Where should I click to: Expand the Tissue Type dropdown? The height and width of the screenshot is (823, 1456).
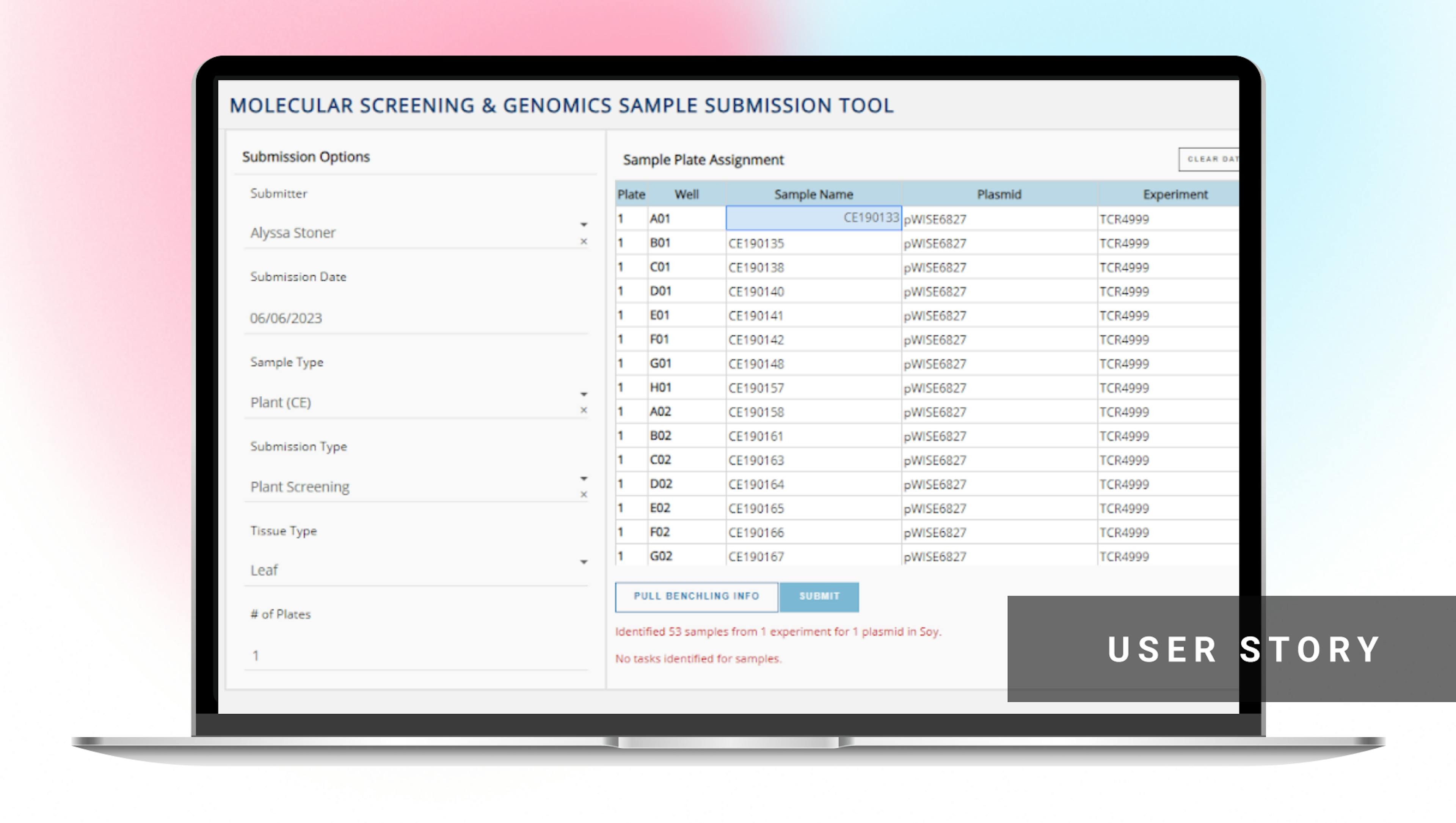584,562
